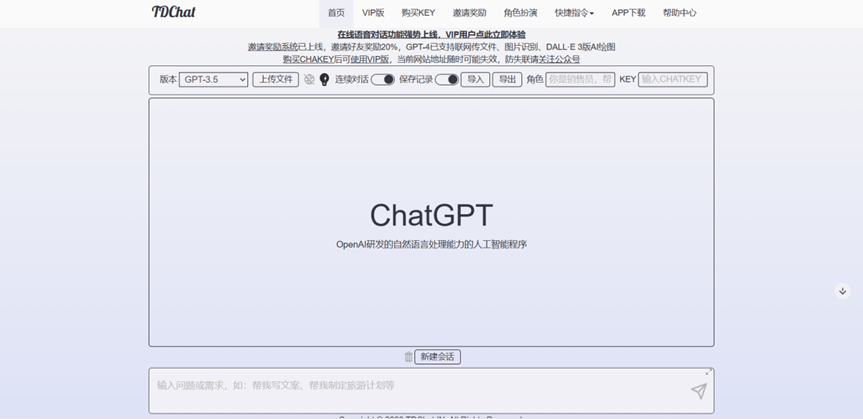
Task: Focus the CHATKEY input field
Action: (673, 79)
